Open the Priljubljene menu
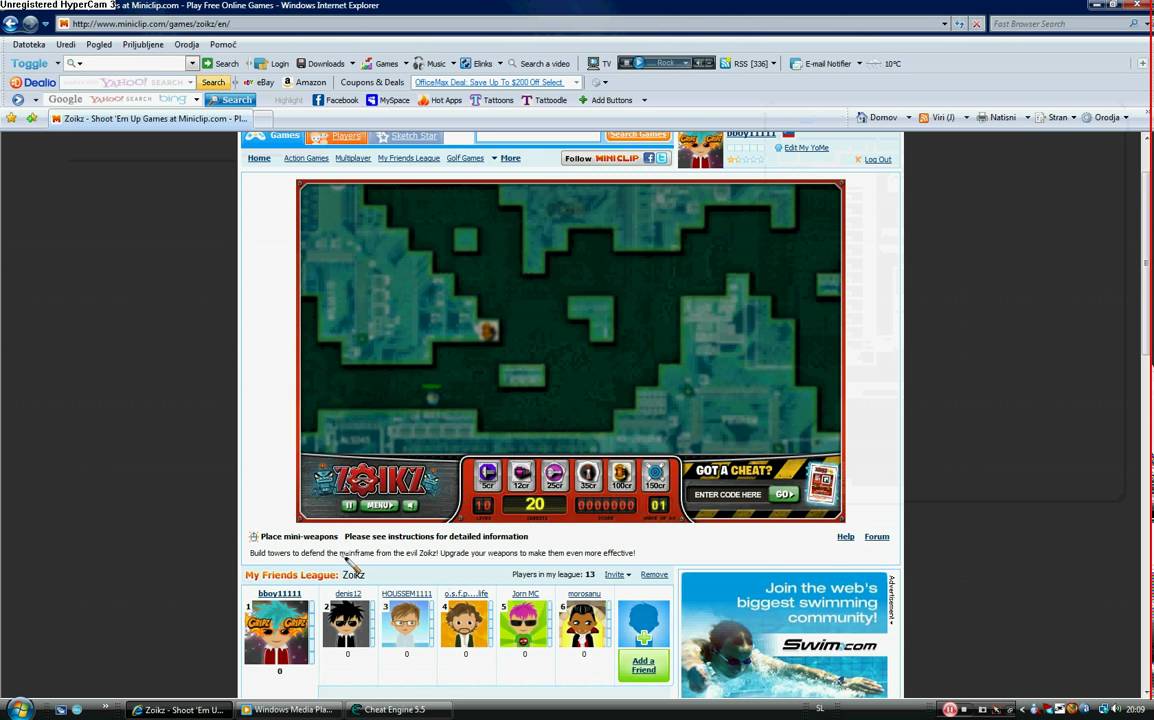Viewport: 1154px width, 720px height. [x=143, y=44]
